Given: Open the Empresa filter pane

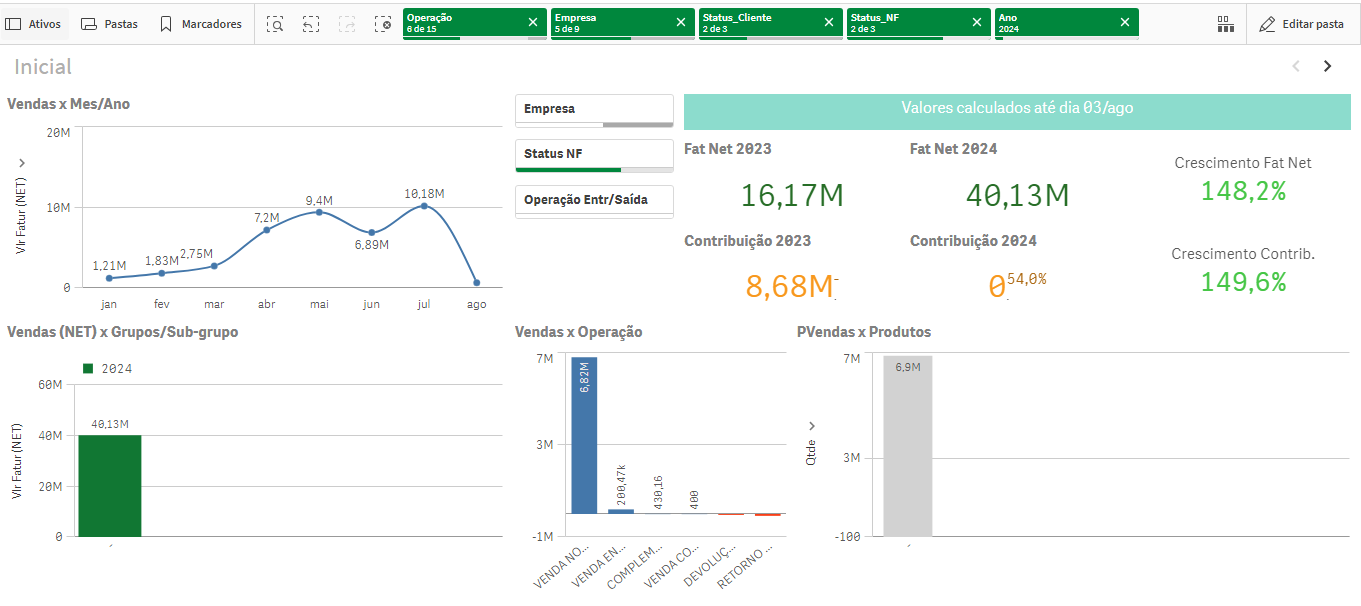Looking at the screenshot, I should tap(594, 110).
